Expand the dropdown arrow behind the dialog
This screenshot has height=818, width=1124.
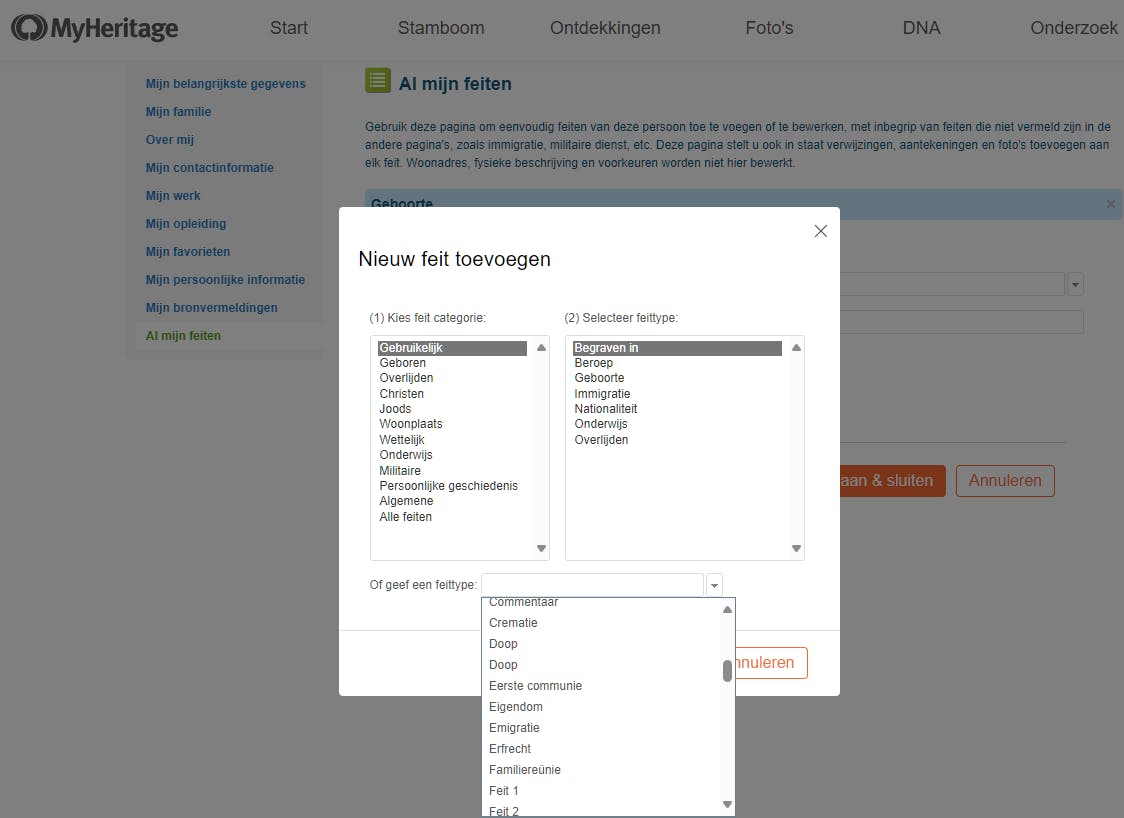point(1075,285)
